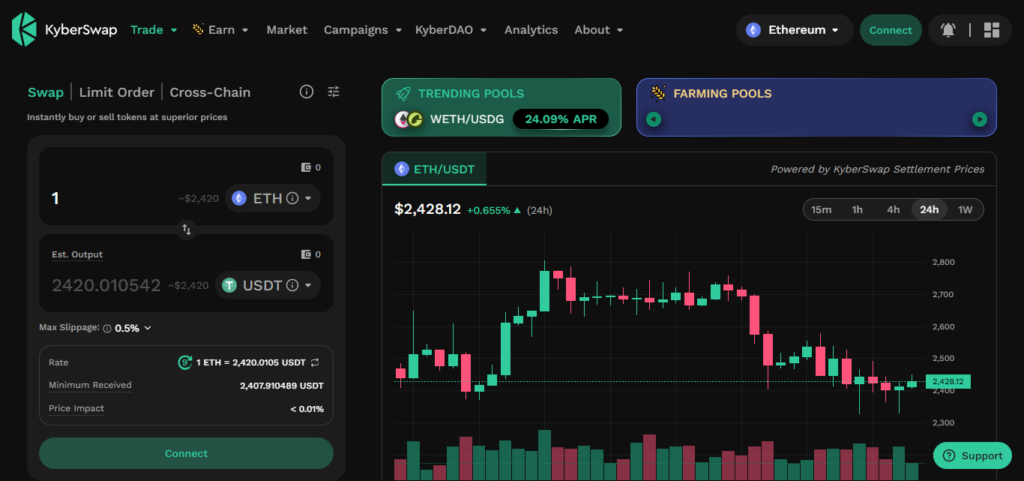Click the '2,407.910489 USDT' minimum received value
The height and width of the screenshot is (481, 1024).
281,386
